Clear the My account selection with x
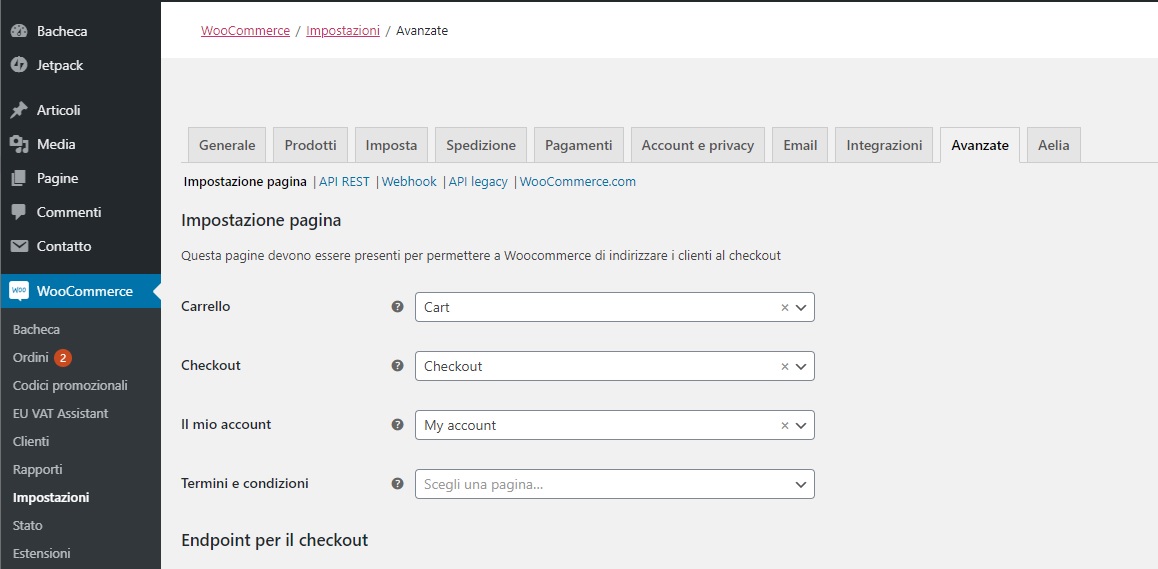This screenshot has height=569, width=1158. pos(785,426)
